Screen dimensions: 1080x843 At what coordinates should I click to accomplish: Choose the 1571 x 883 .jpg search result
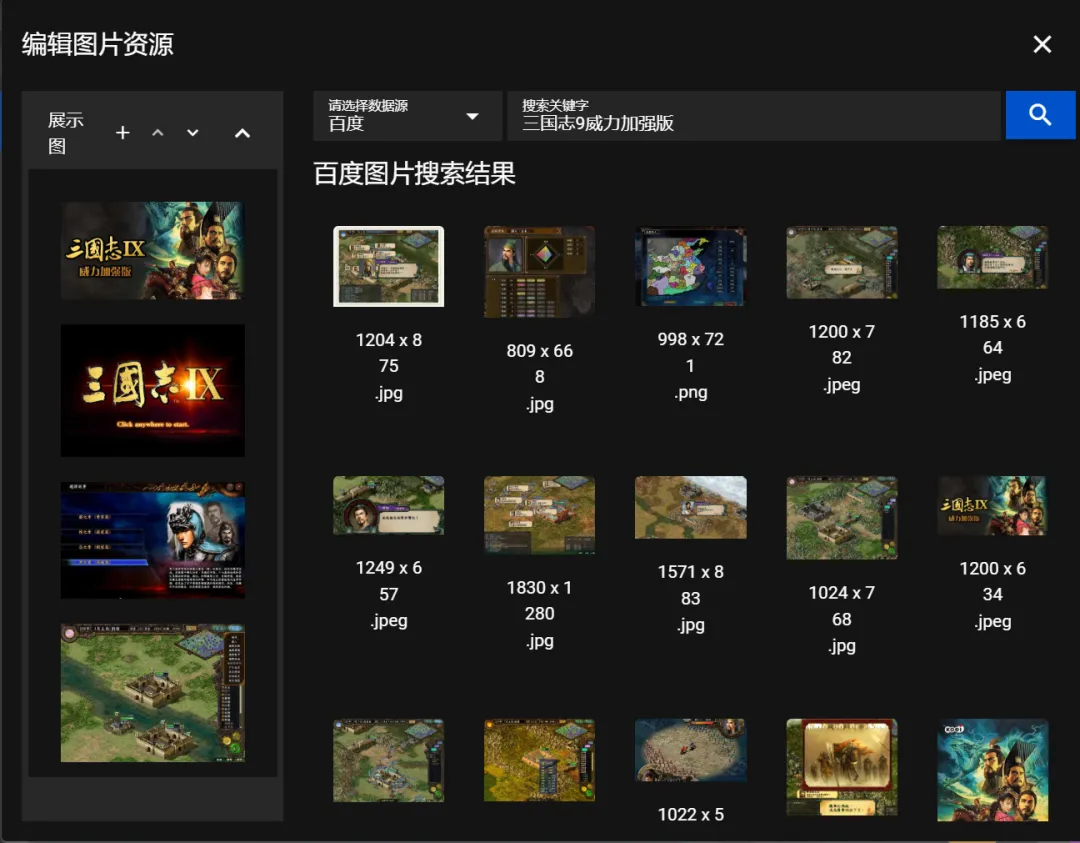[690, 508]
